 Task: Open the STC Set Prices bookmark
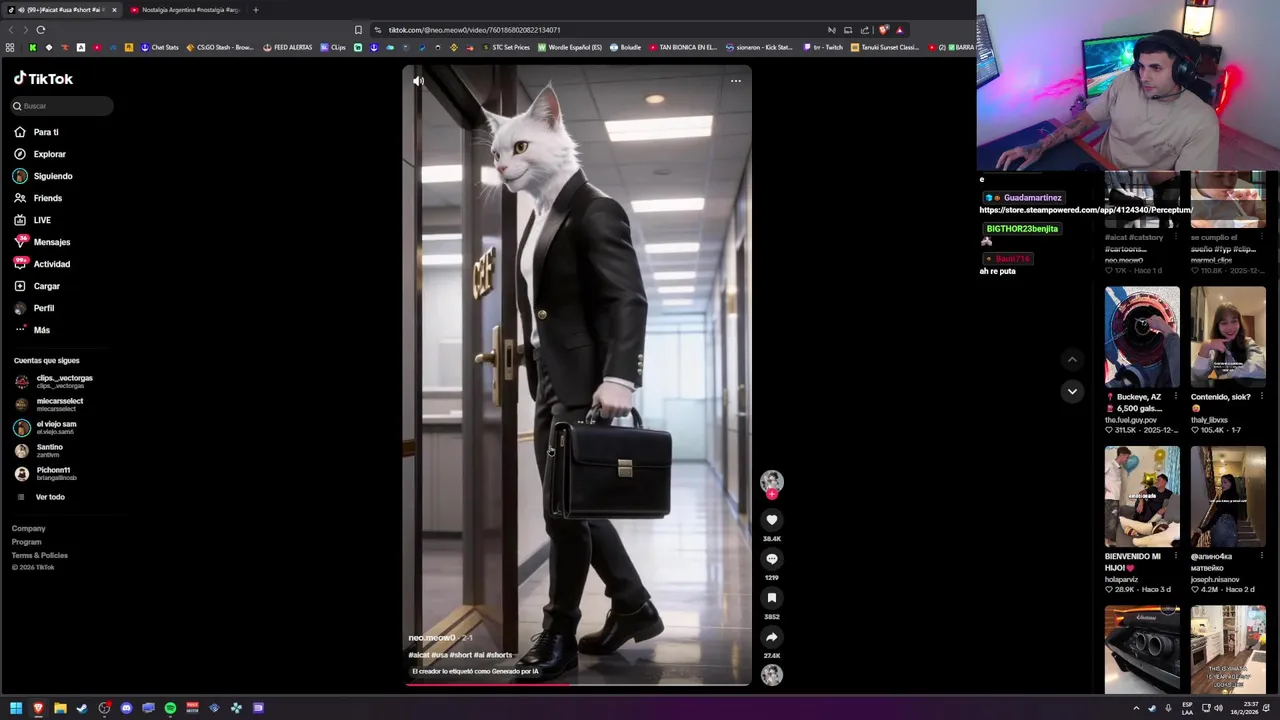click(x=506, y=47)
